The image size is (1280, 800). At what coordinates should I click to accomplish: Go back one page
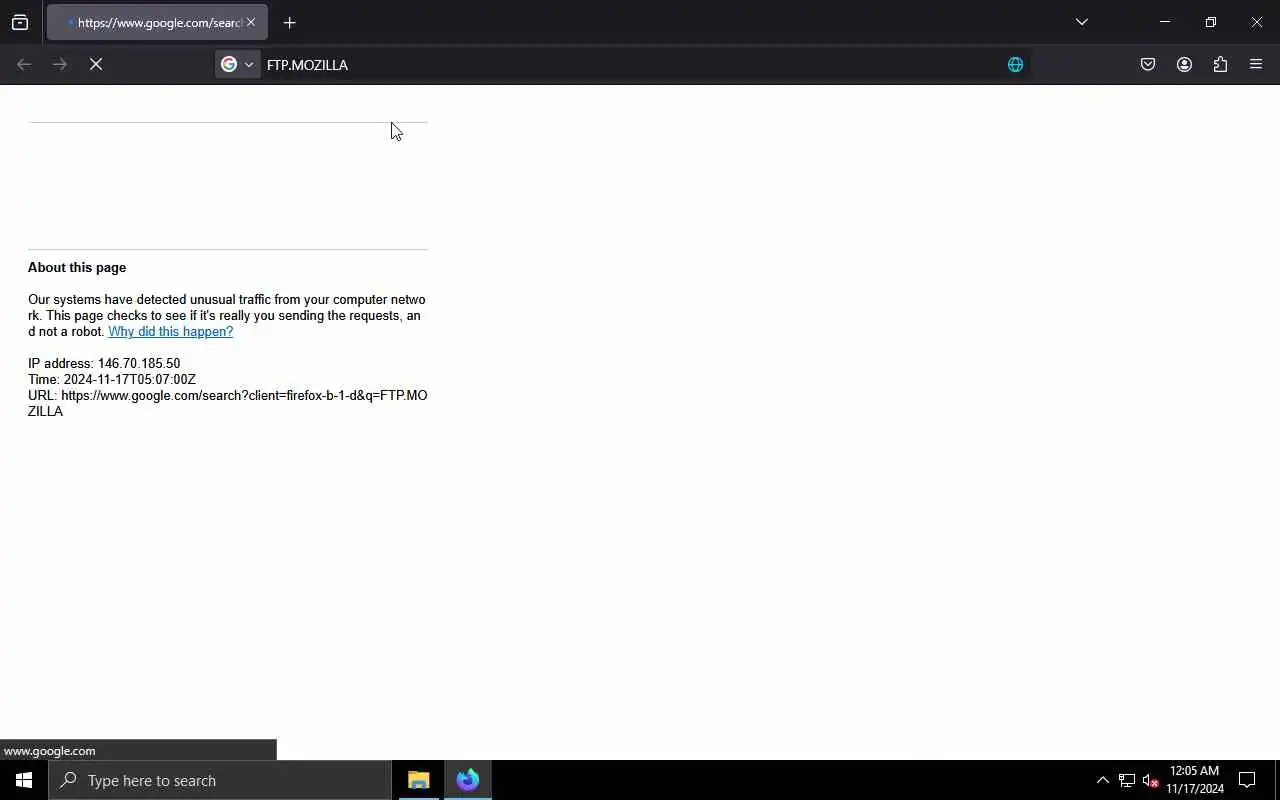click(24, 64)
